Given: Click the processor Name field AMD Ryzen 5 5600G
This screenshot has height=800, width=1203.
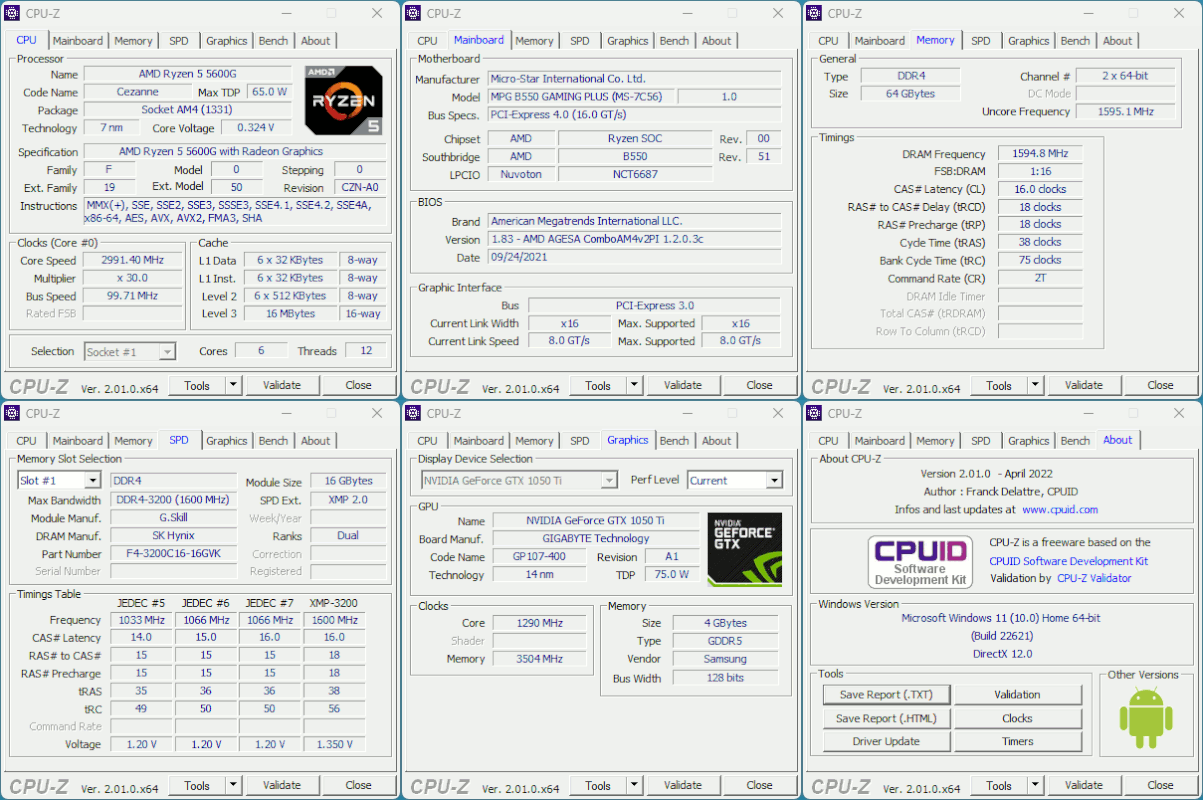Looking at the screenshot, I should (189, 74).
